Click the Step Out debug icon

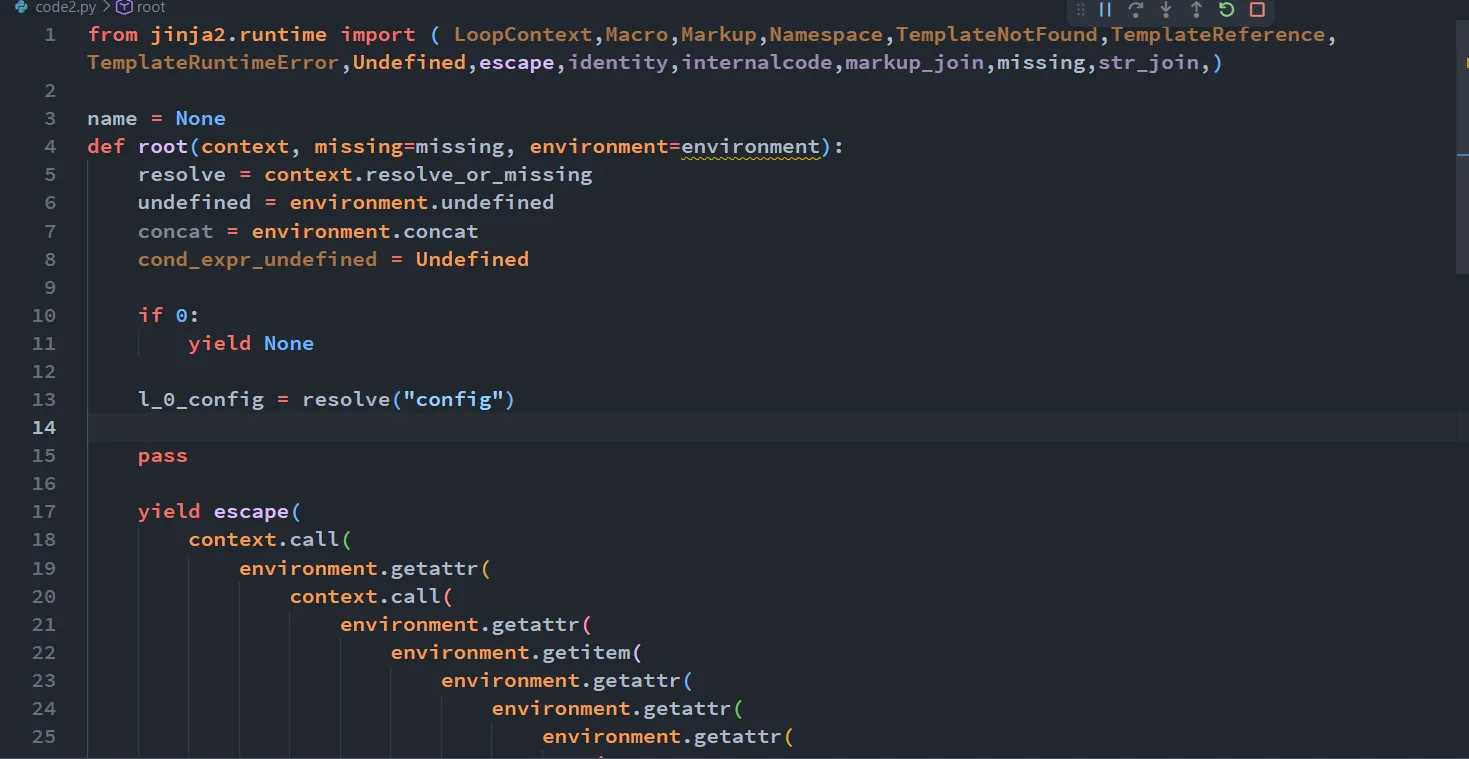click(1196, 10)
